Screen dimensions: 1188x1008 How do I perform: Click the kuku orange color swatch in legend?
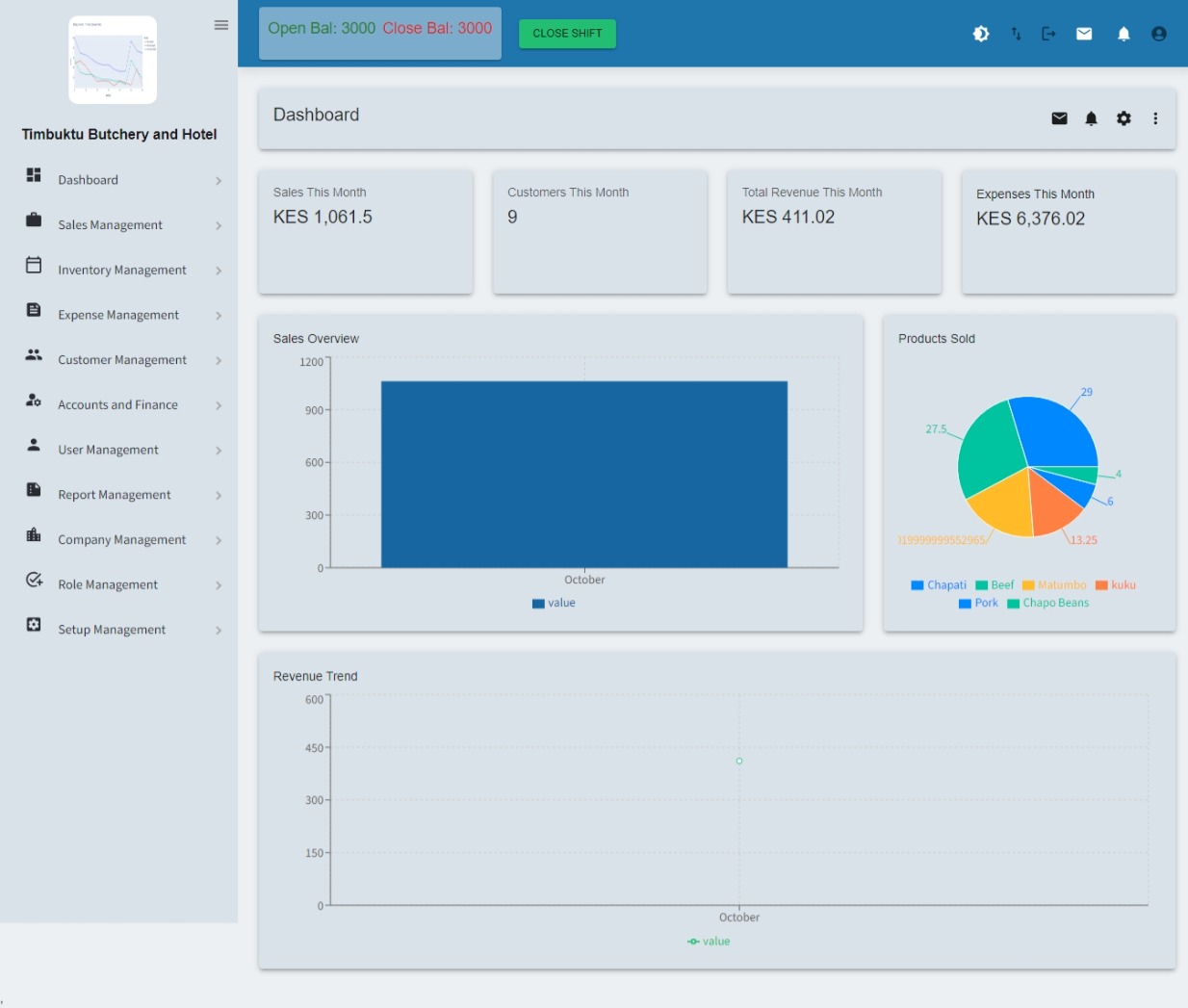click(x=1101, y=585)
